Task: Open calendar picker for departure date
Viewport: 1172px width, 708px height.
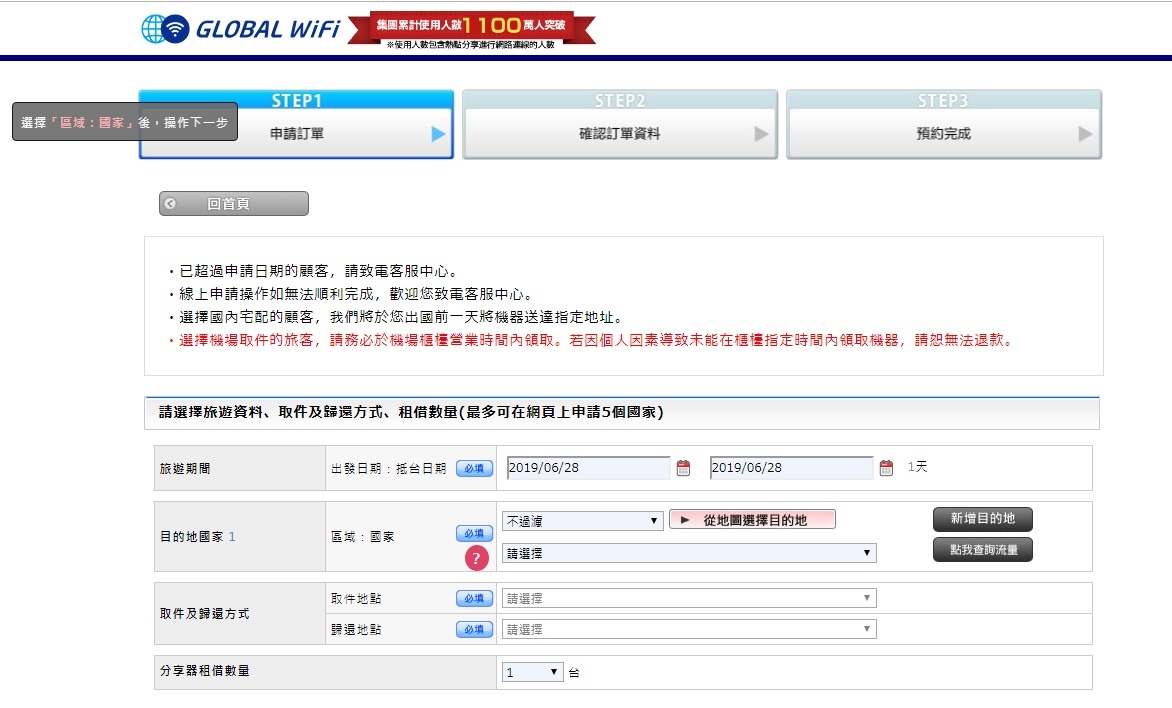Action: 683,468
